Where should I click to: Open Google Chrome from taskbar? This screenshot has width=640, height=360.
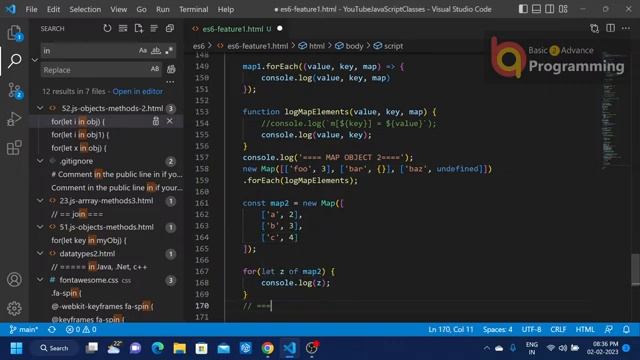tap(268, 348)
